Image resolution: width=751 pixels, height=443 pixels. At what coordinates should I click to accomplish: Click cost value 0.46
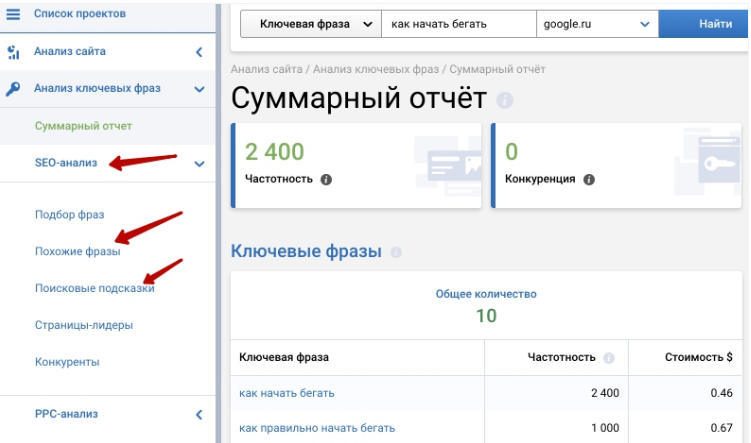tap(721, 393)
